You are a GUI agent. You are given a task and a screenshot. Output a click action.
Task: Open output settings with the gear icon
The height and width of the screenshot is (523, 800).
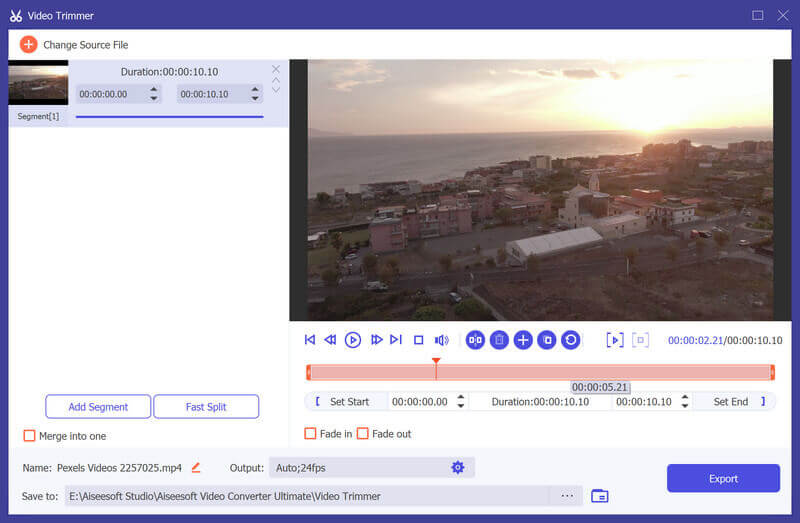coord(458,467)
